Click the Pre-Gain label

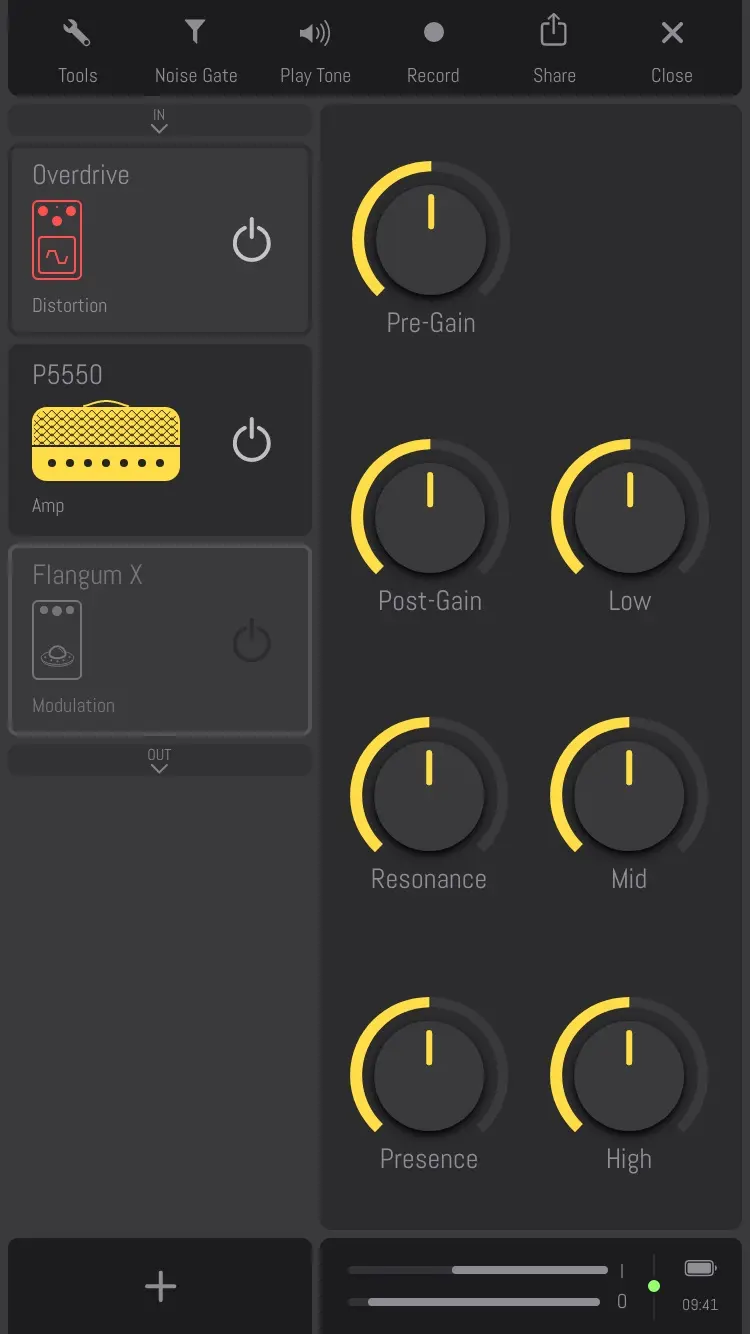click(x=431, y=323)
